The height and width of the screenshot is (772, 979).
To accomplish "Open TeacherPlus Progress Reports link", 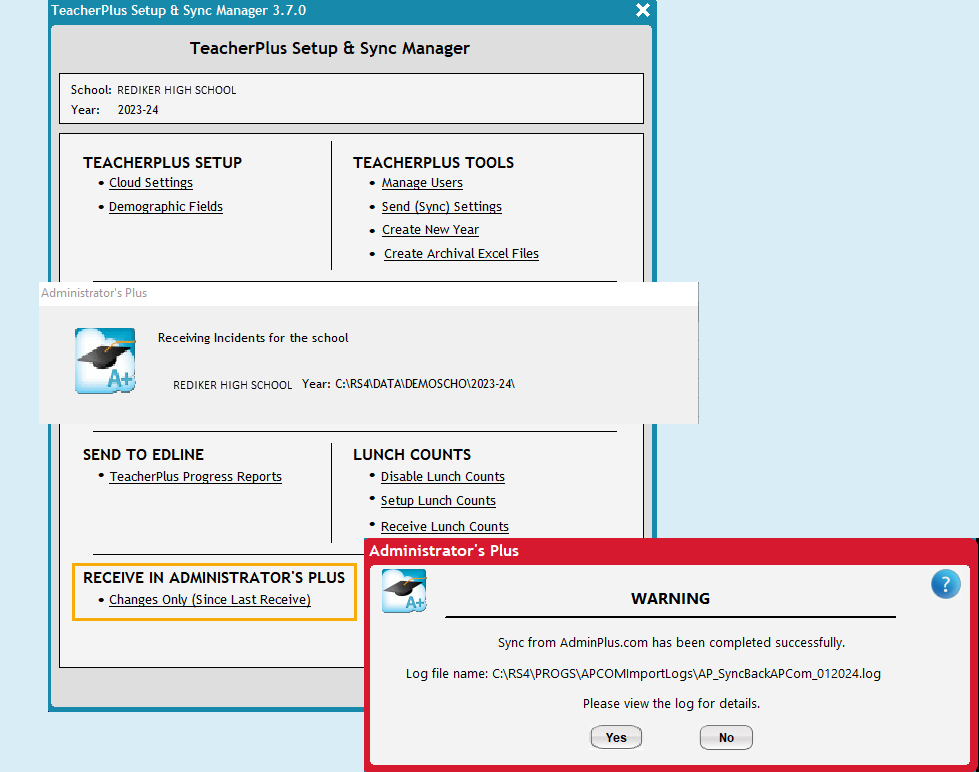I will (195, 476).
